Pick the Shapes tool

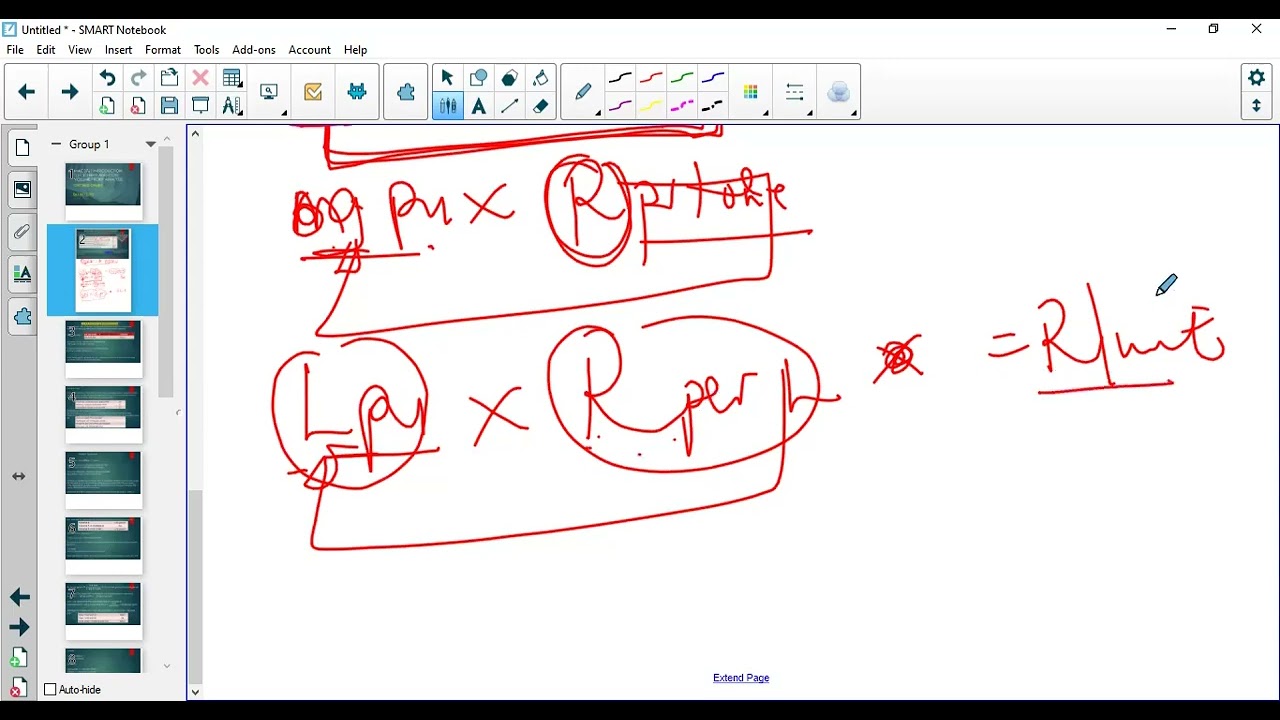point(478,78)
